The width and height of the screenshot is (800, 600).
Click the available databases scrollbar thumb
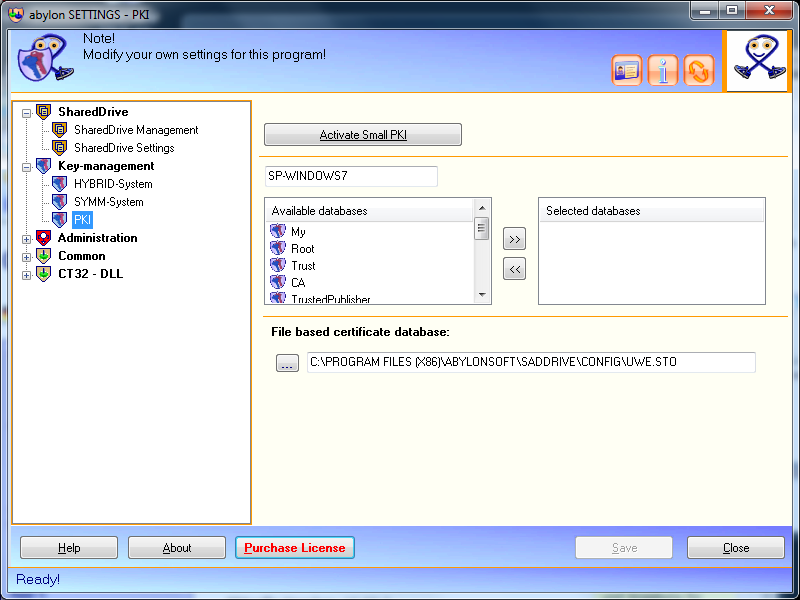pyautogui.click(x=482, y=228)
